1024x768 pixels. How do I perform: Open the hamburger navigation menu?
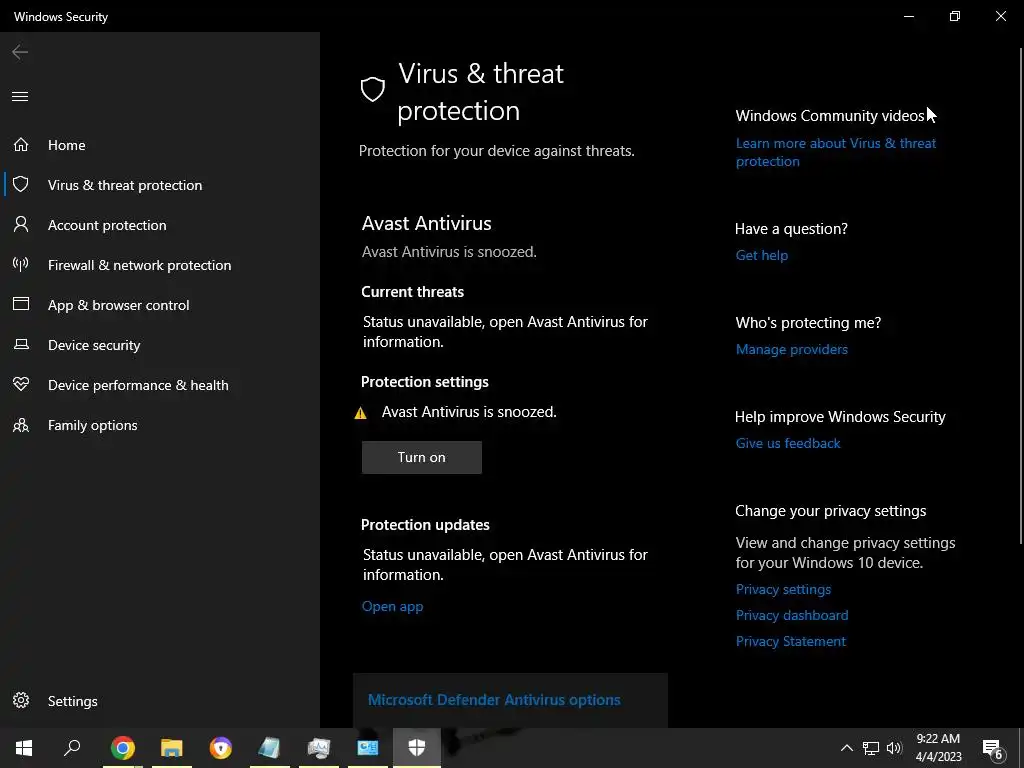tap(20, 97)
